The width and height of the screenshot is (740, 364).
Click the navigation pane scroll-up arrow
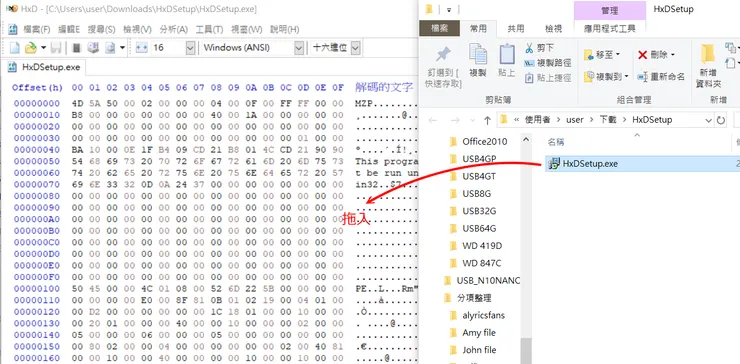[526, 140]
